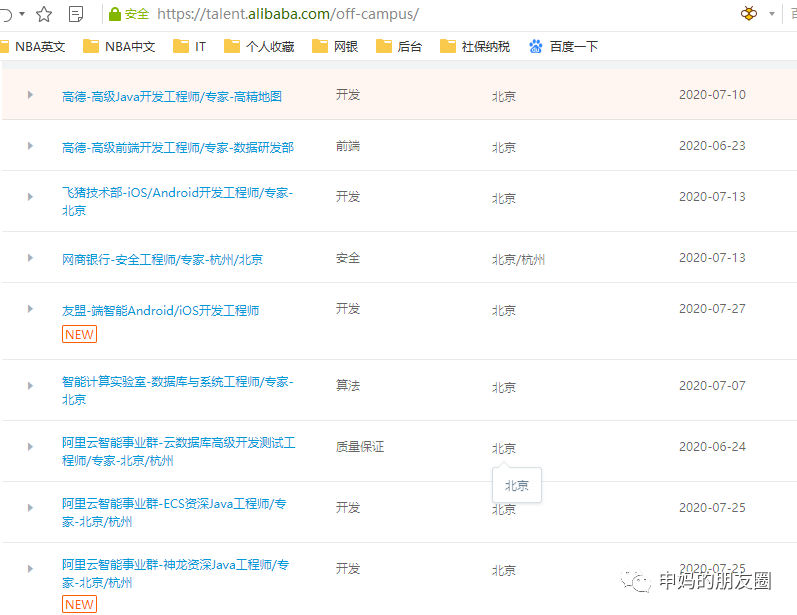
Task: Click the bee extension icon
Action: pyautogui.click(x=749, y=14)
